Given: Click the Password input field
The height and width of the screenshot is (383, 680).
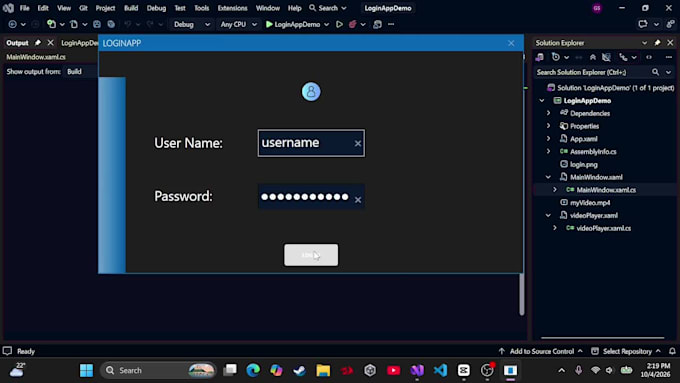Looking at the screenshot, I should click(311, 197).
